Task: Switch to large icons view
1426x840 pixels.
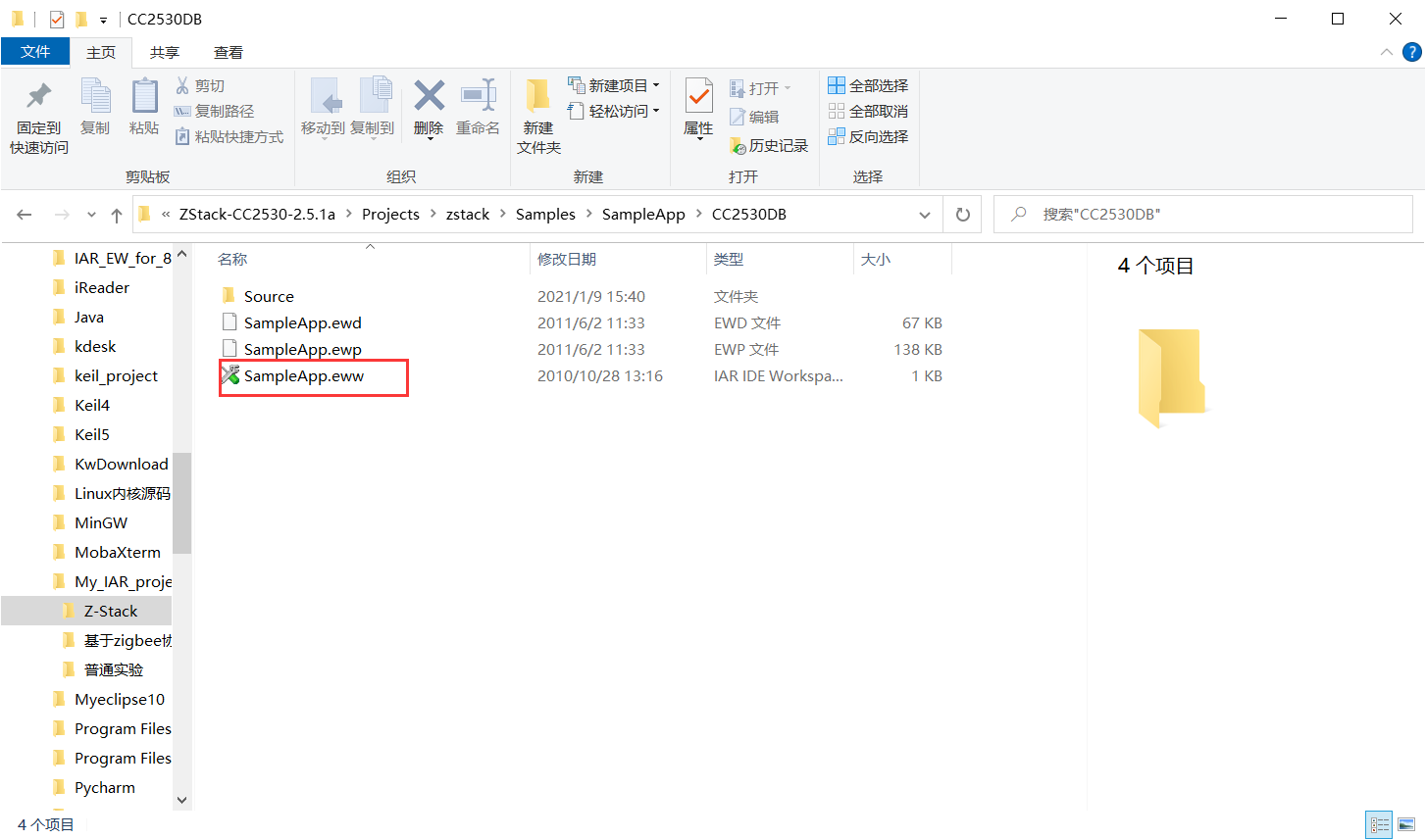Action: point(1405,824)
